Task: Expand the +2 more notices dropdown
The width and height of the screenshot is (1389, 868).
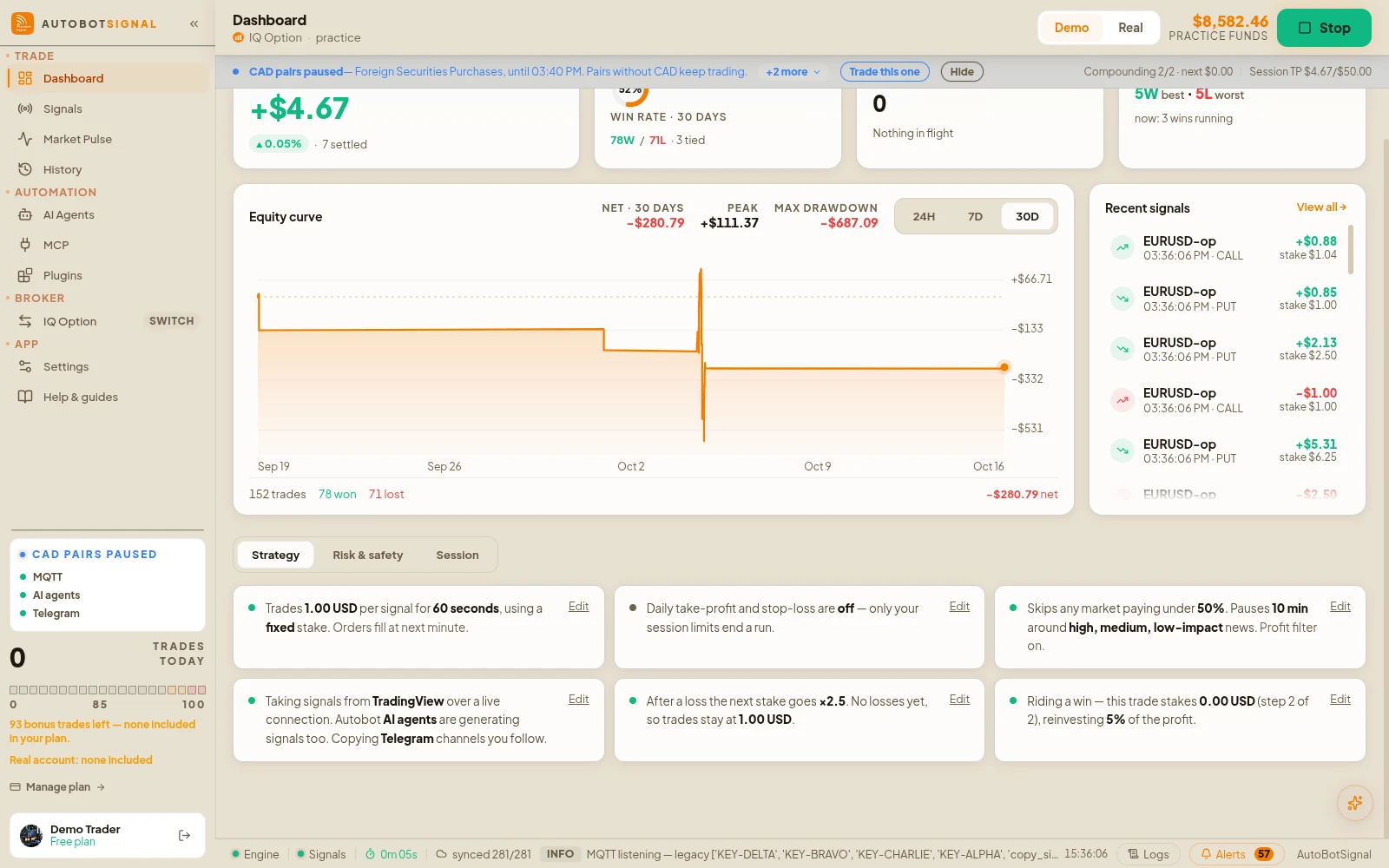Action: [x=793, y=72]
